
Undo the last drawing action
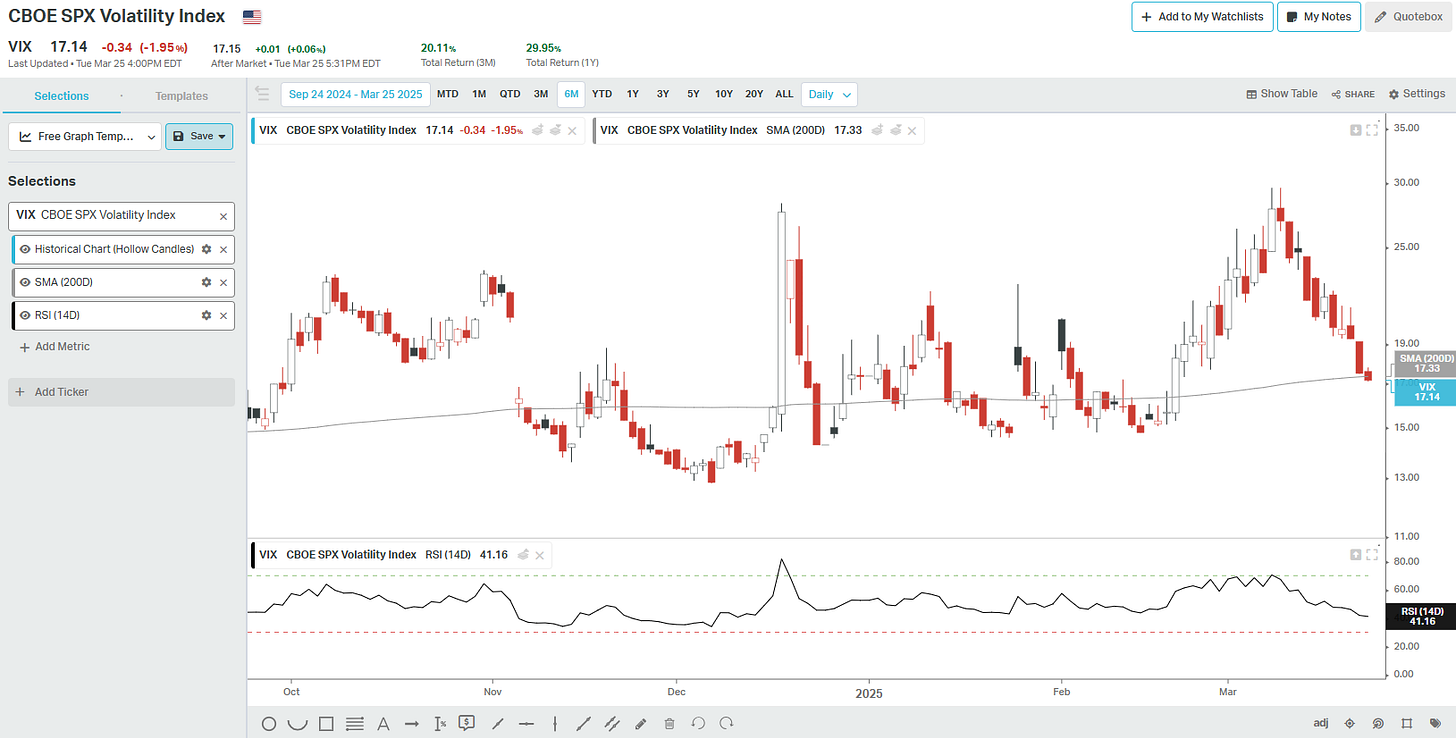pos(698,724)
